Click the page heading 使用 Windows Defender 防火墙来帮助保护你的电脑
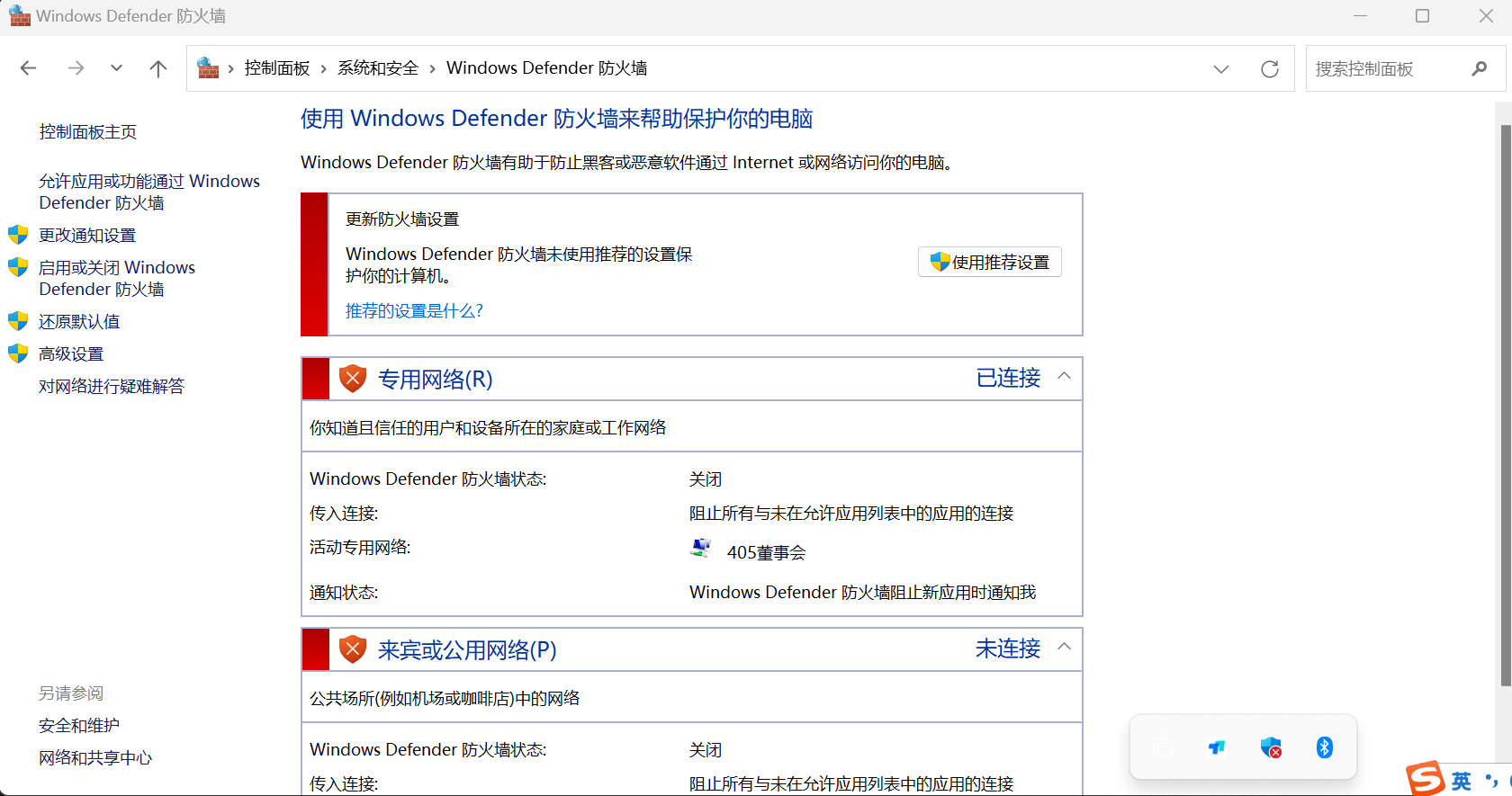Screen dimensions: 1512x796 click(556, 119)
